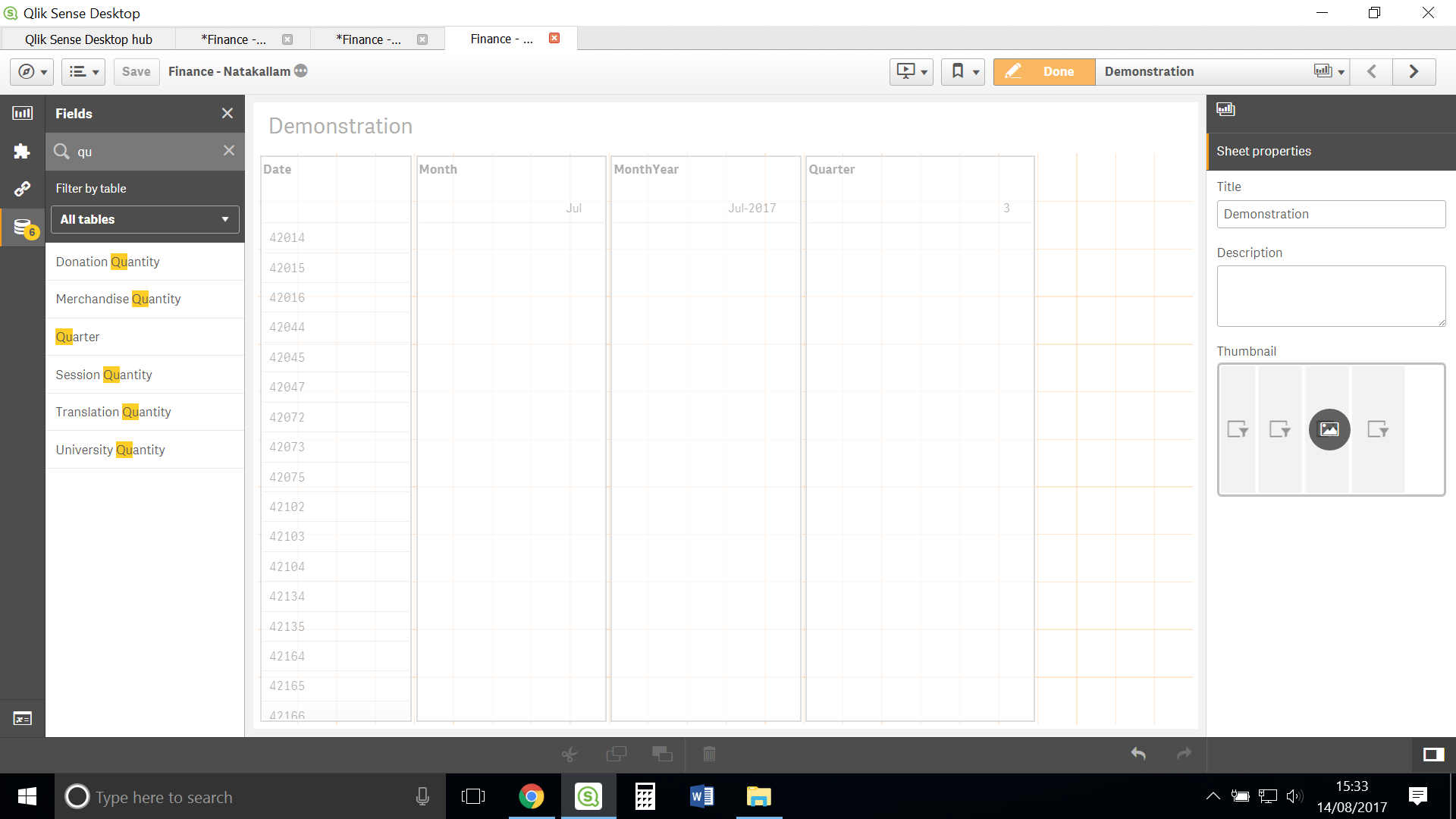
Task: Open the Custom objects panel (puzzle icon)
Action: point(23,151)
